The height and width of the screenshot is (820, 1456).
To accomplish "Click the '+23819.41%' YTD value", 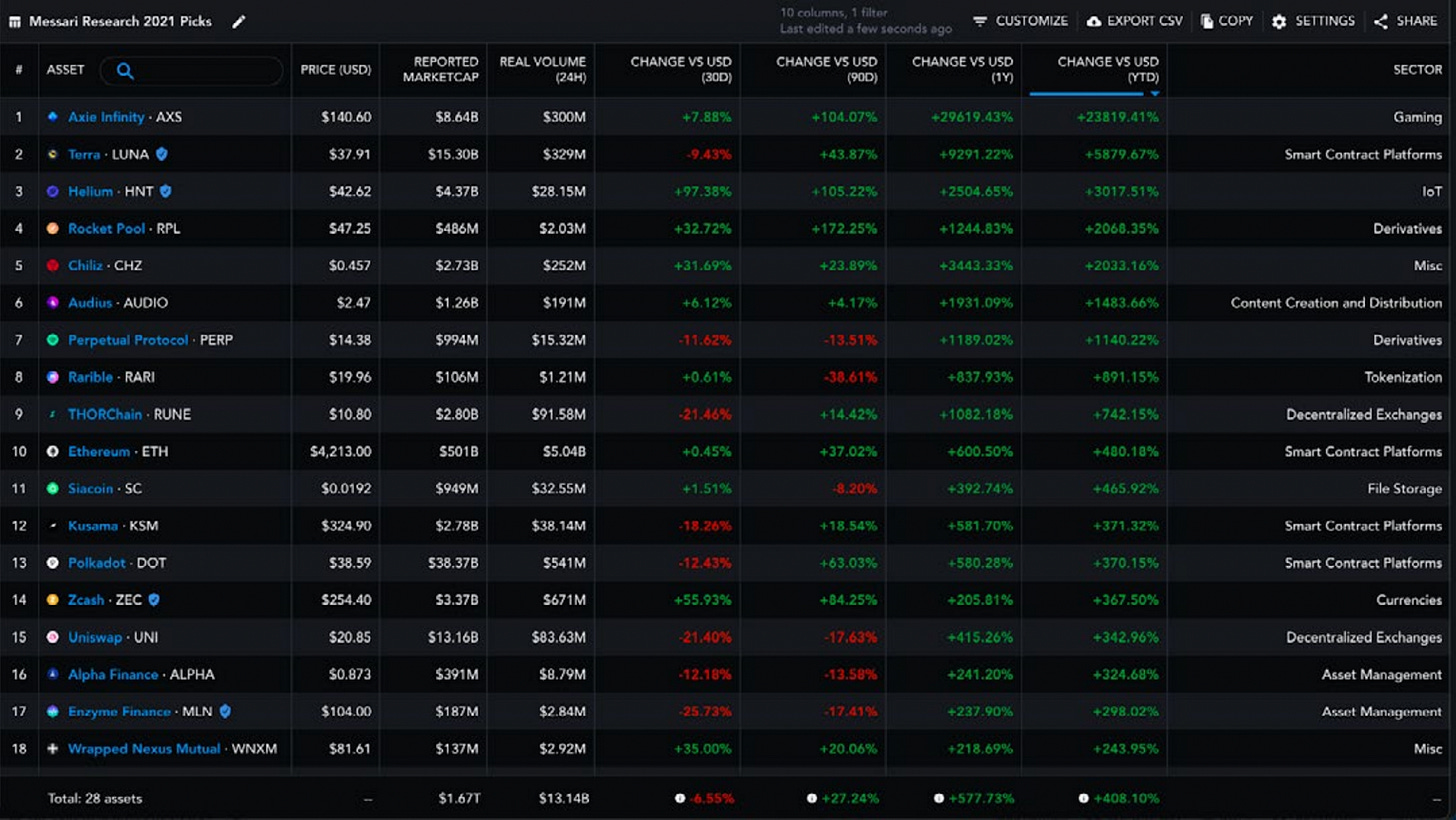I will [x=1118, y=117].
